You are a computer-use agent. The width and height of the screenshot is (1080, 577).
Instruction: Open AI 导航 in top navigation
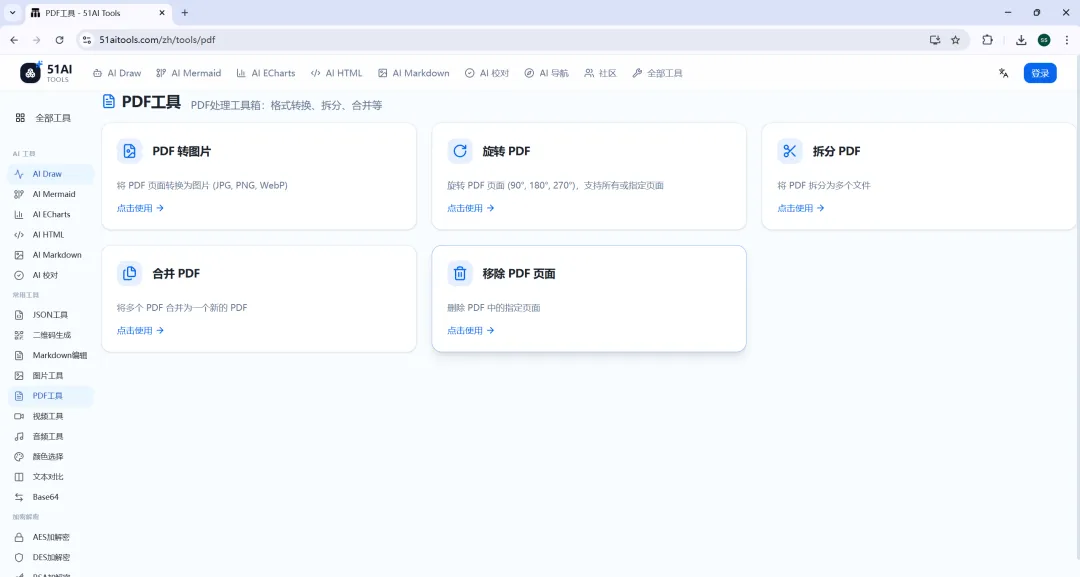pyautogui.click(x=546, y=73)
